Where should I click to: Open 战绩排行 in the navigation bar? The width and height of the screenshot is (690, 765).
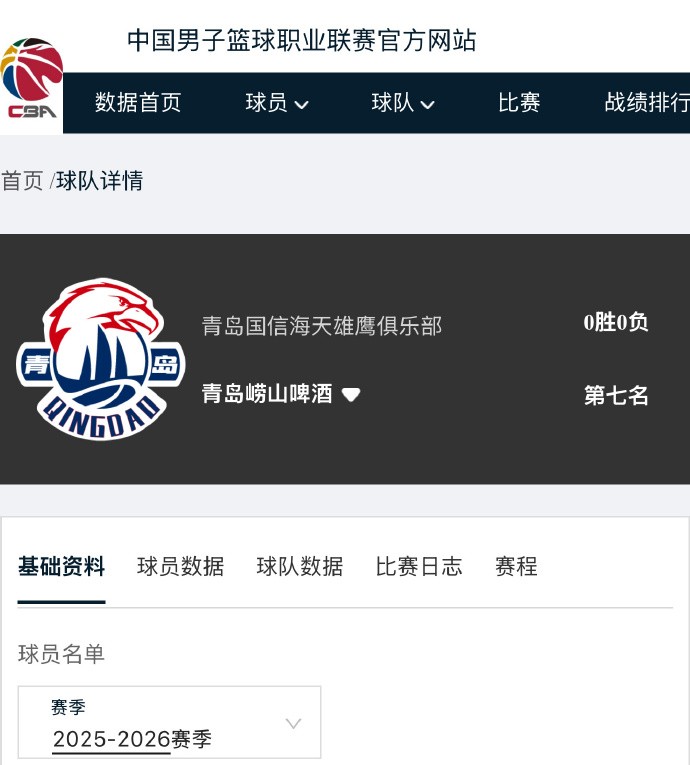647,102
